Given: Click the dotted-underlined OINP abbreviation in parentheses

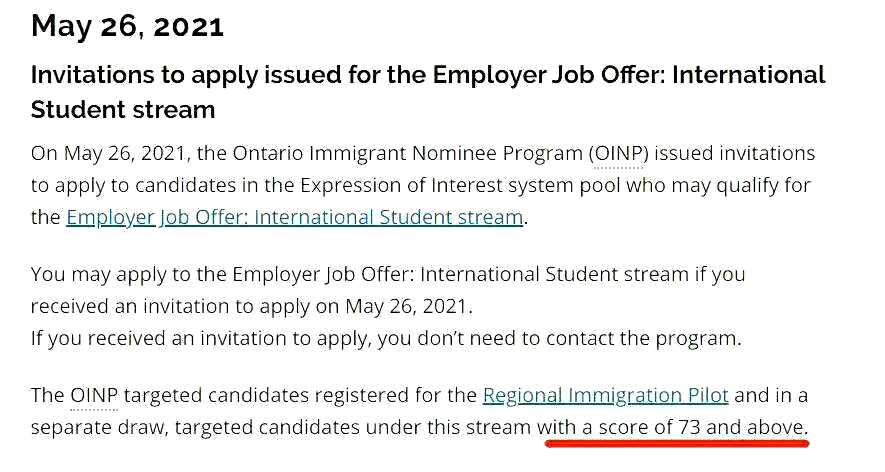Looking at the screenshot, I should coord(619,154).
